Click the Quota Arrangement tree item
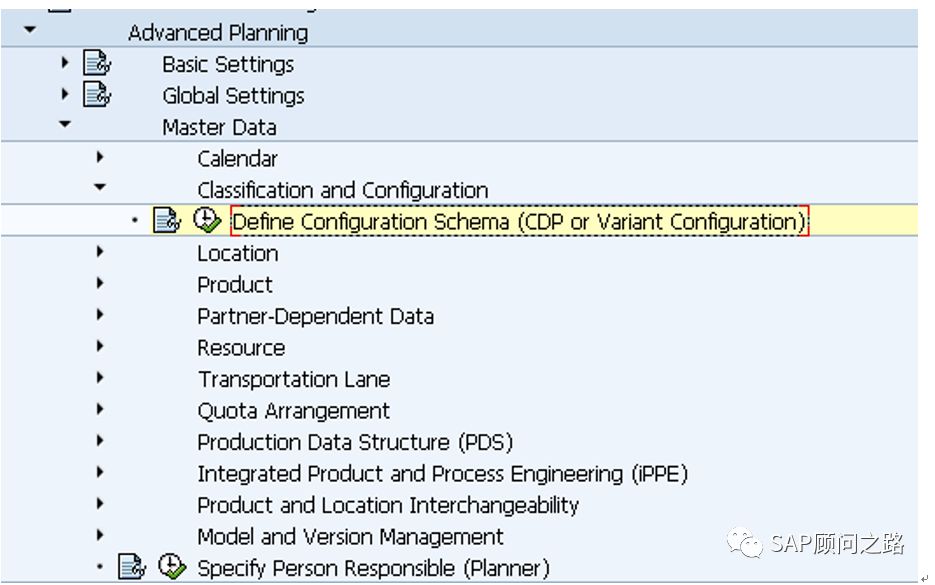Screen dimensions: 935x585 point(293,411)
